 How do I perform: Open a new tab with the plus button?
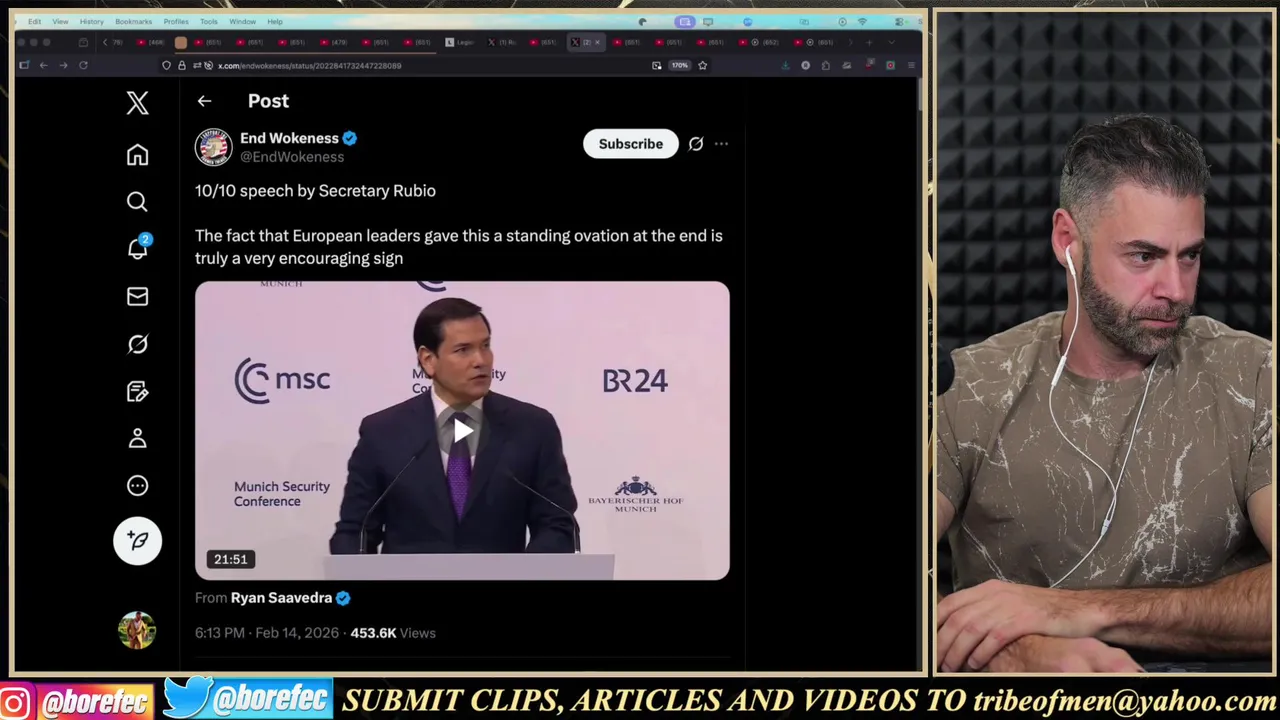click(869, 42)
